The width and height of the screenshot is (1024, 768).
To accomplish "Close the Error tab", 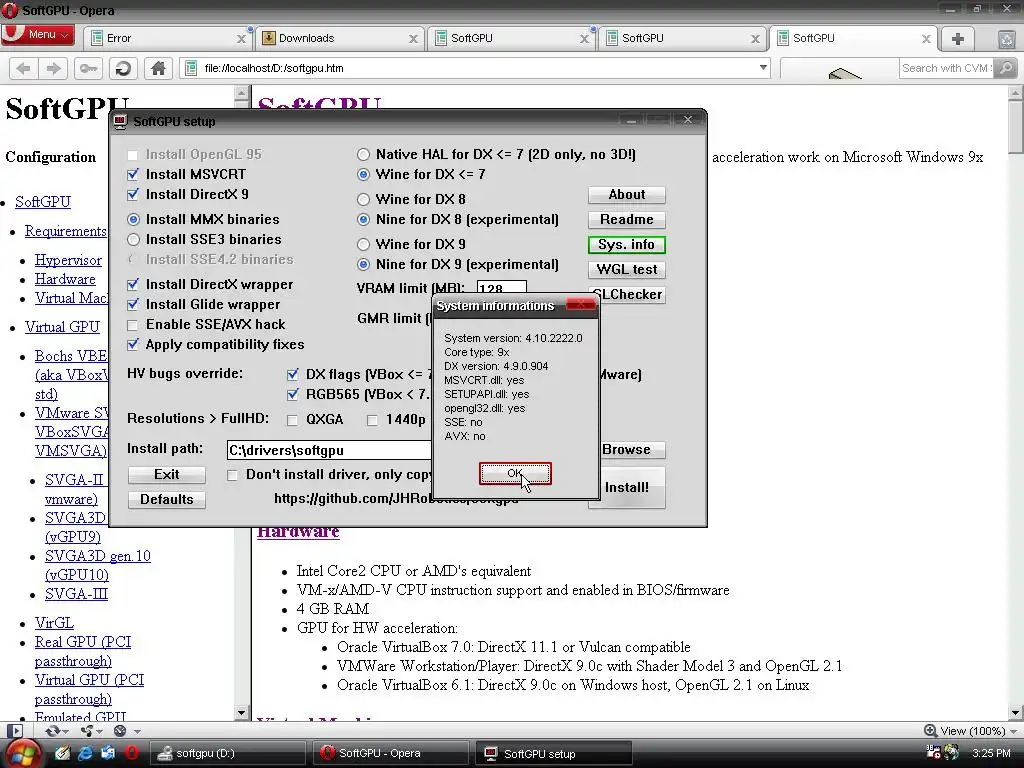I will 241,39.
